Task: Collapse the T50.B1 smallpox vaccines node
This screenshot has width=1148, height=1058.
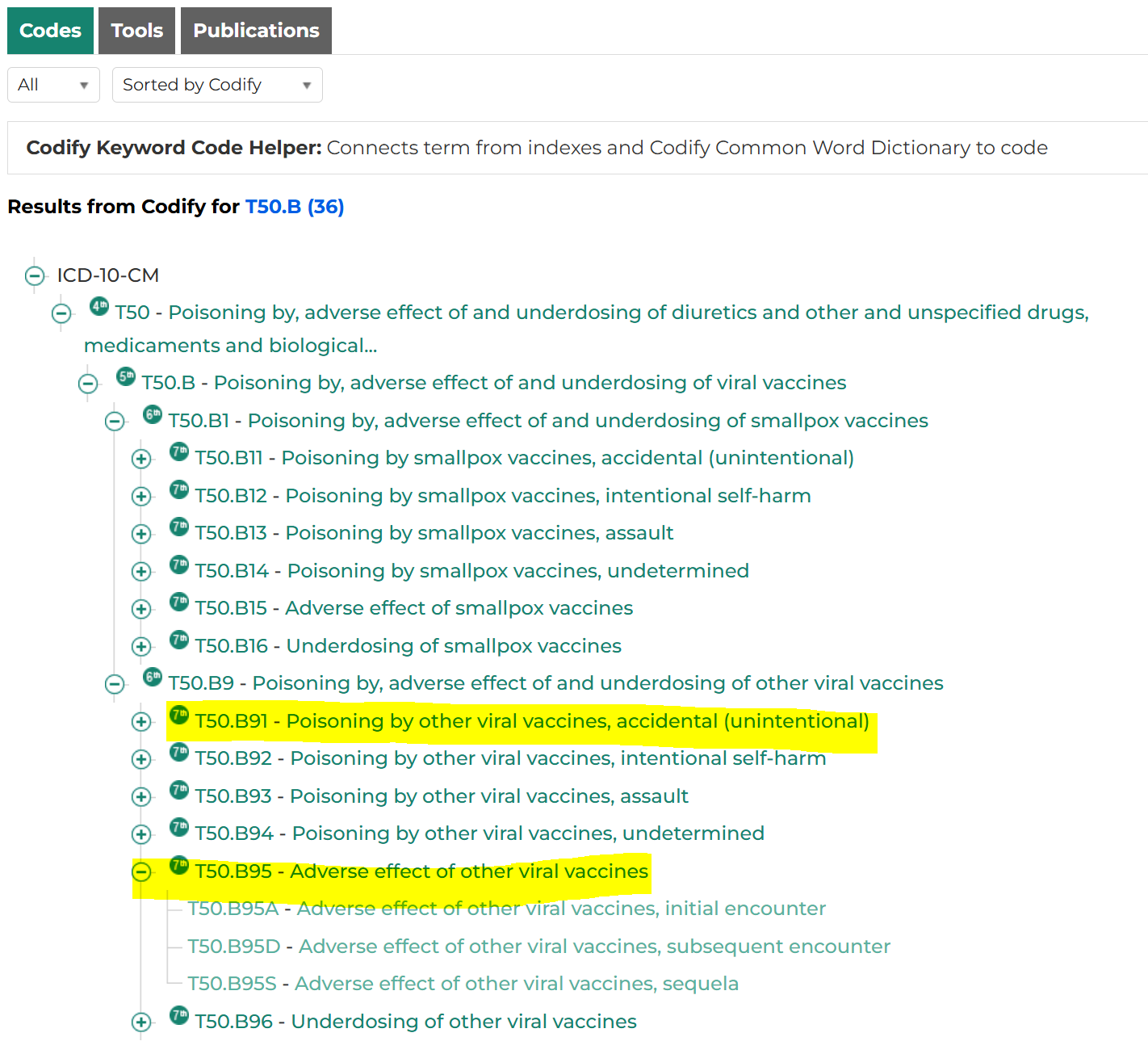Action: (x=115, y=421)
